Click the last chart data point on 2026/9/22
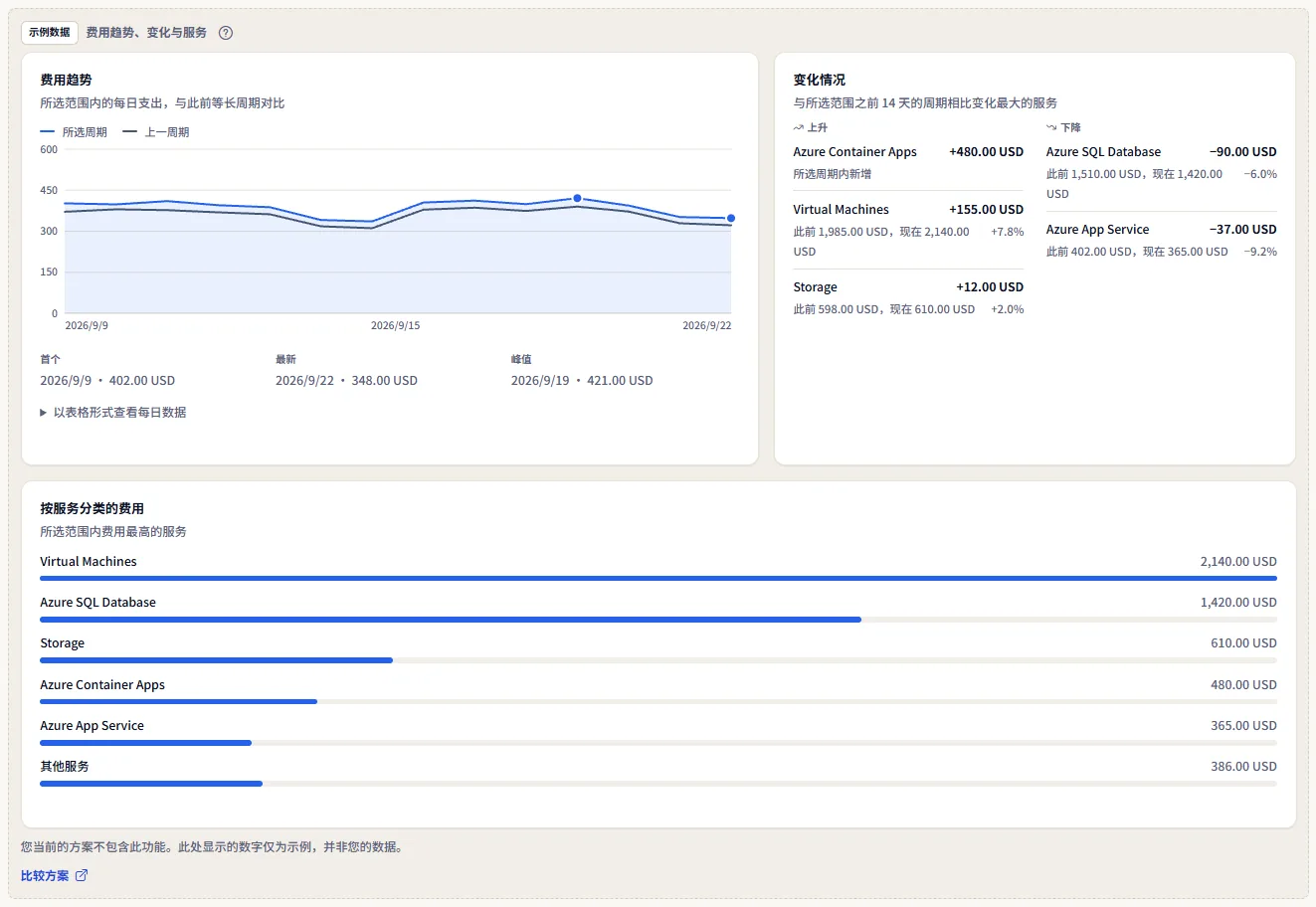The image size is (1316, 907). [731, 218]
